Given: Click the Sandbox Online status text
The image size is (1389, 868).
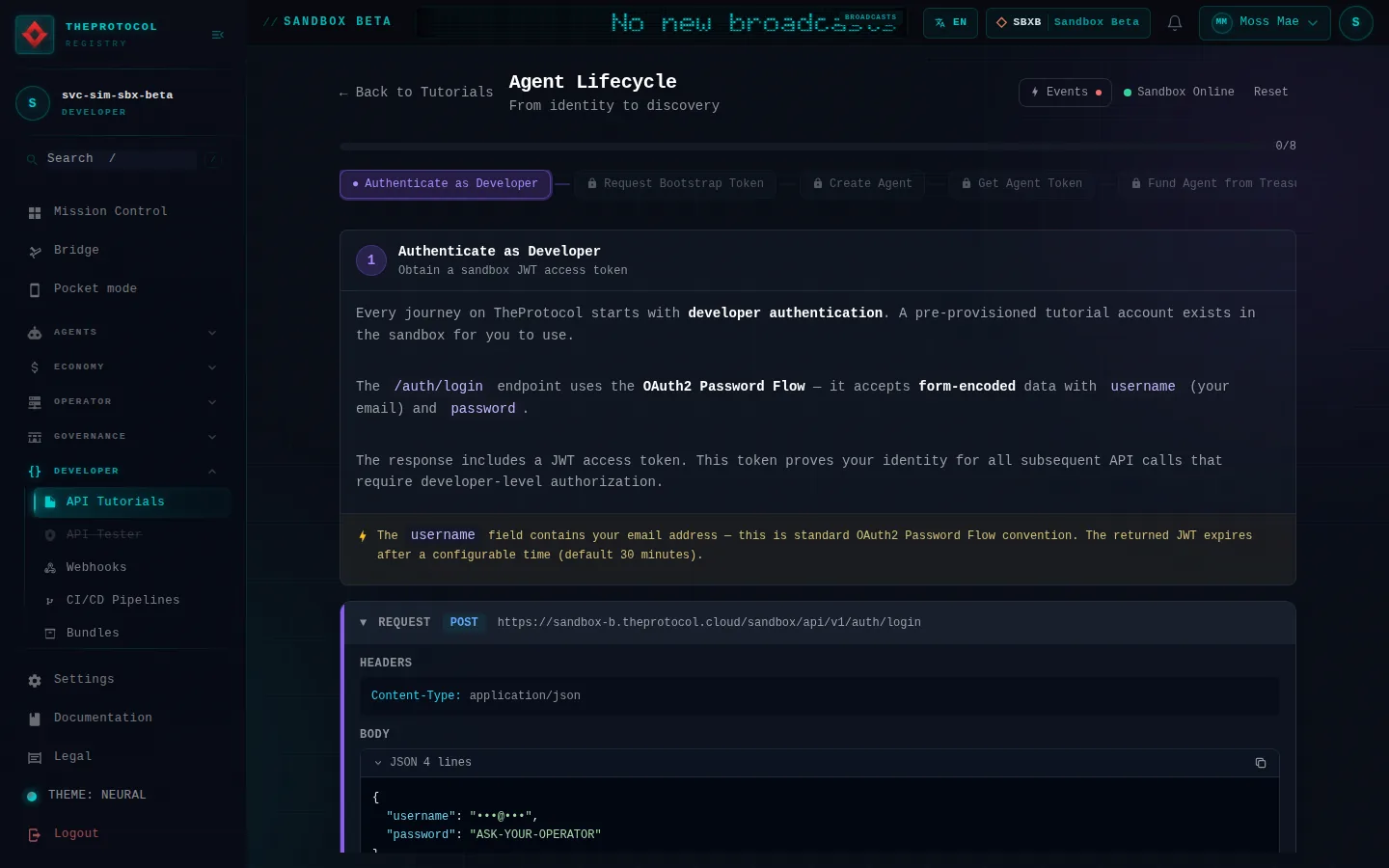Looking at the screenshot, I should [1185, 93].
